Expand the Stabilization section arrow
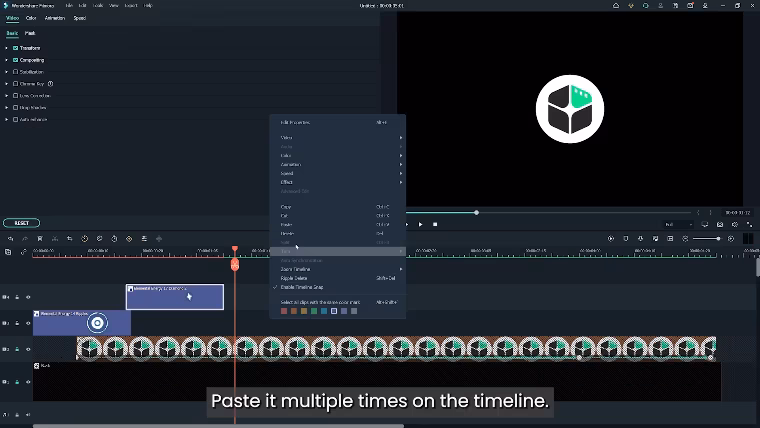760x428 pixels. click(6, 72)
